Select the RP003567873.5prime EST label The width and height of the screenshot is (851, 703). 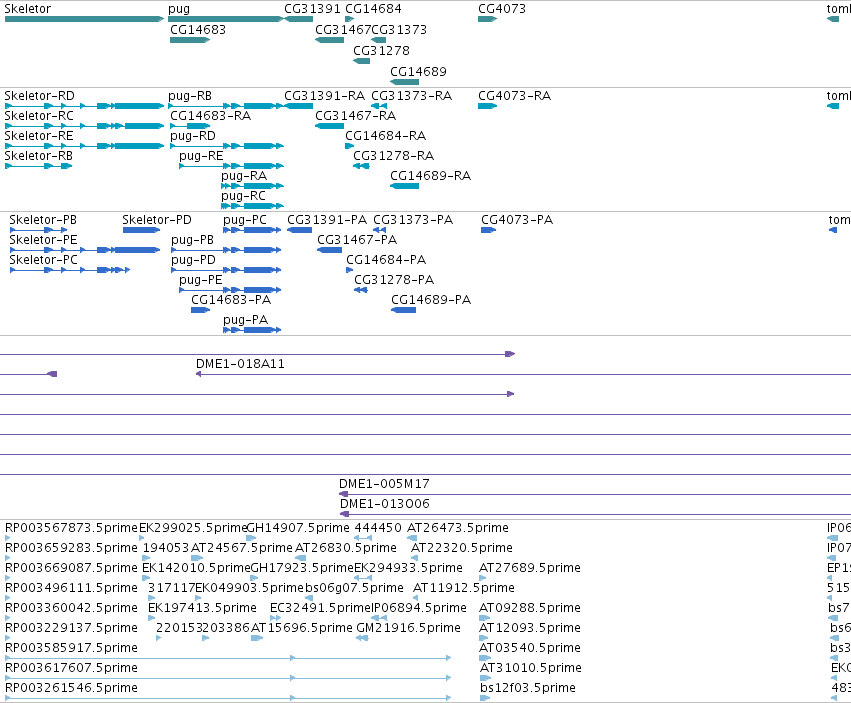71,528
